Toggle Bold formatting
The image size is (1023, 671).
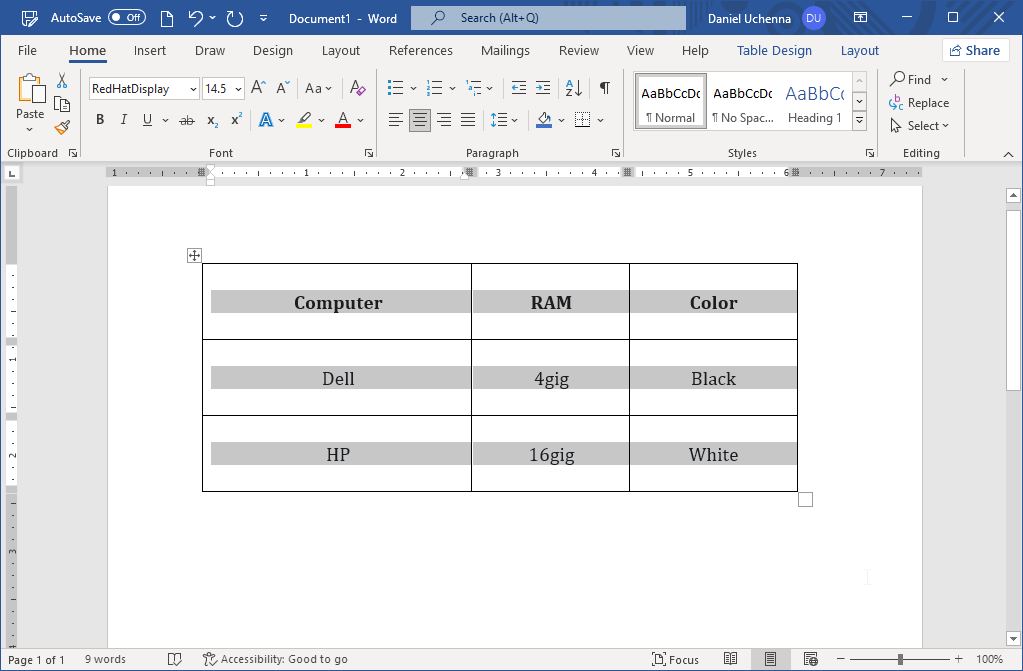pyautogui.click(x=100, y=120)
